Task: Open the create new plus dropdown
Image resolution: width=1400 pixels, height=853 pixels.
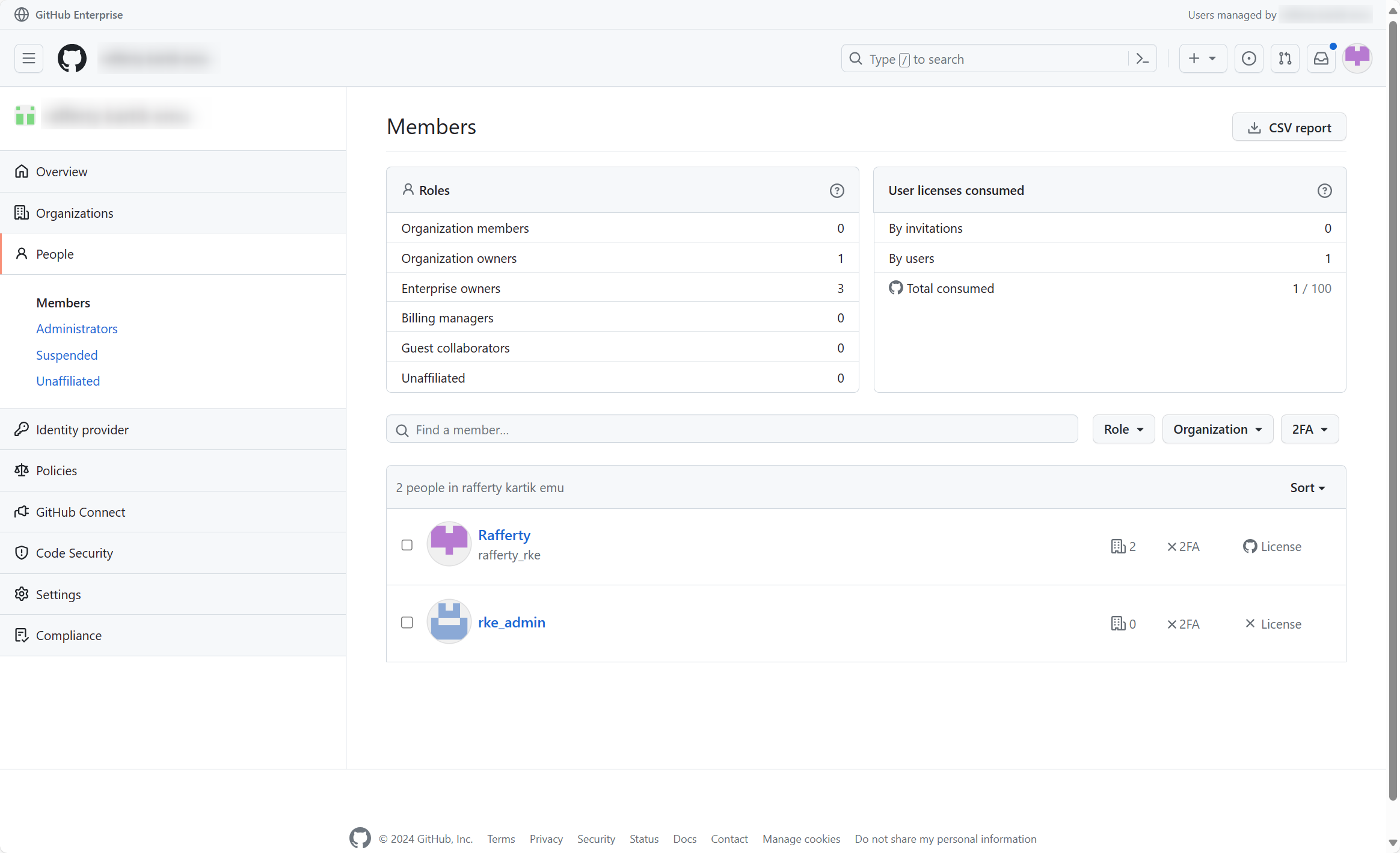Action: pyautogui.click(x=1202, y=58)
